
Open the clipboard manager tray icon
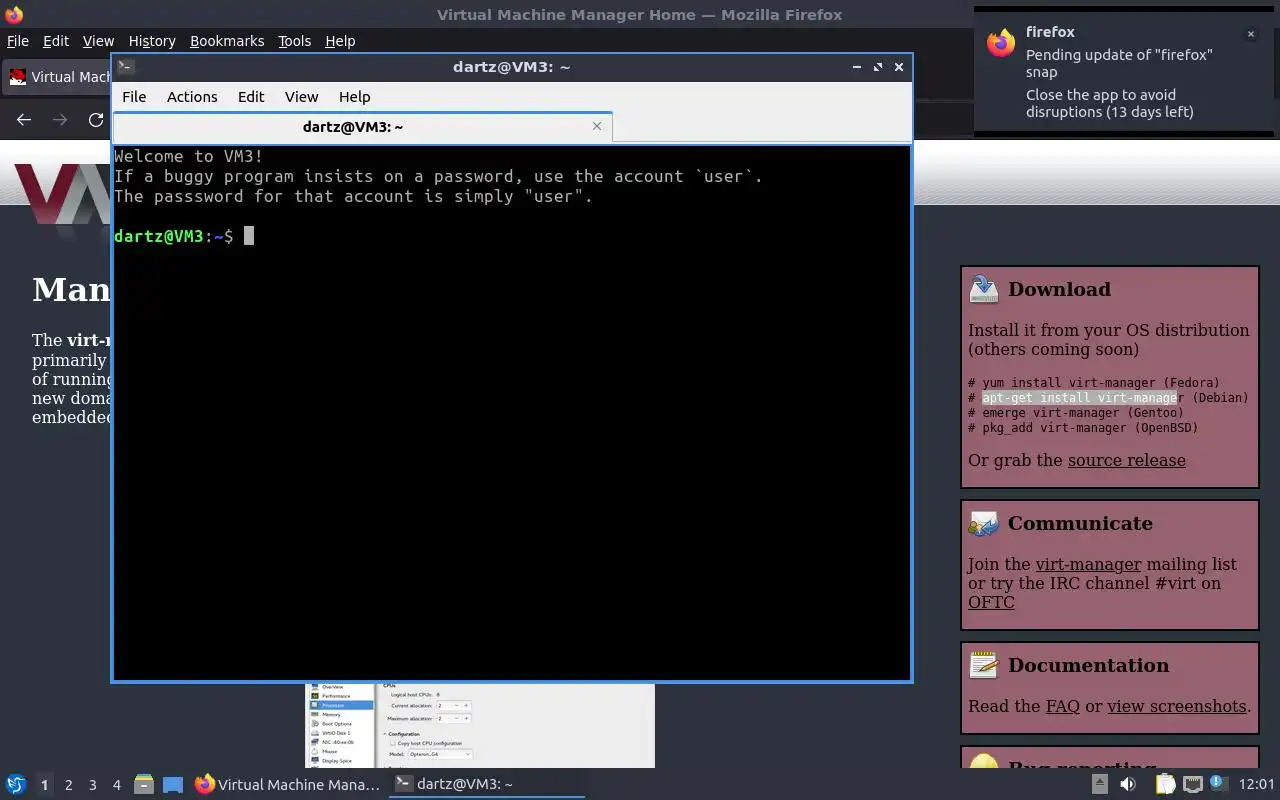[x=1165, y=785]
